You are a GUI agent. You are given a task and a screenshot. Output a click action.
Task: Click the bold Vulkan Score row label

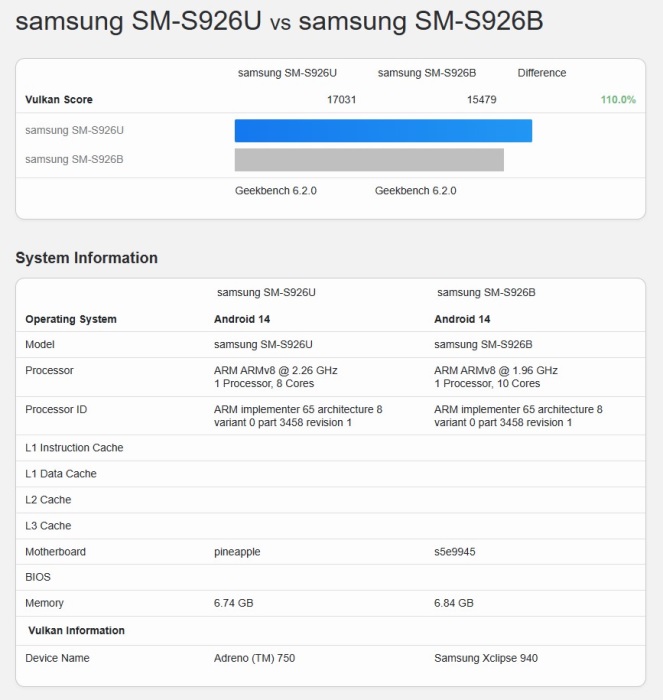coord(59,100)
